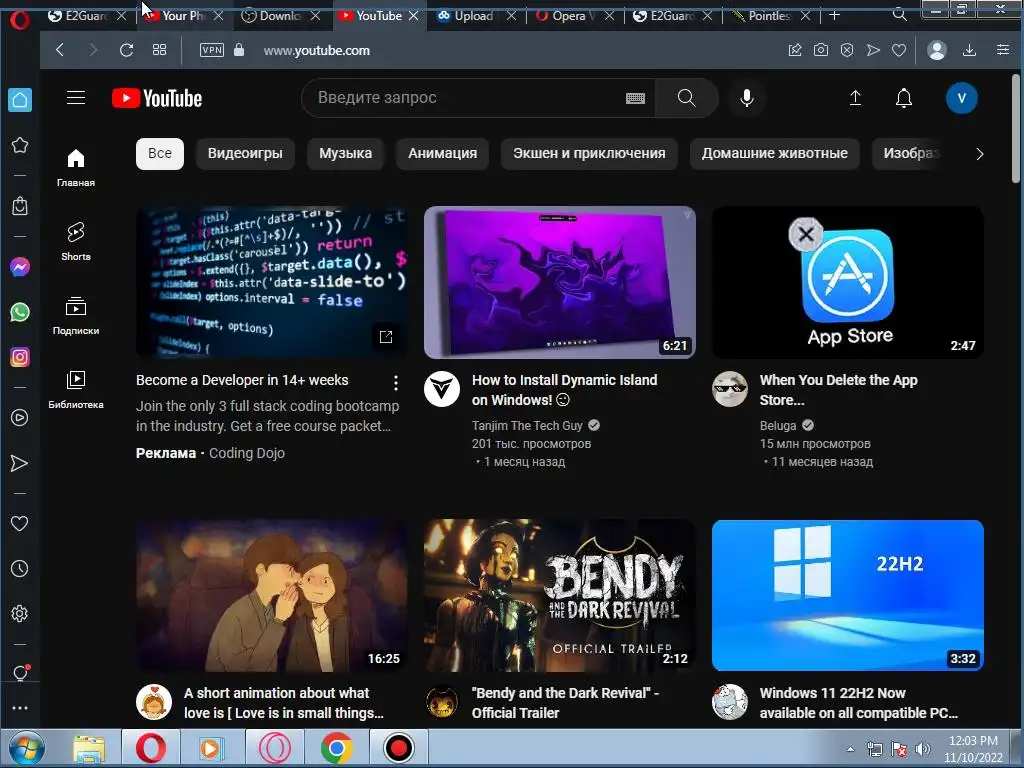Viewport: 1024px width, 768px height.
Task: Open the Easy Setup sliders icon
Action: [1003, 50]
